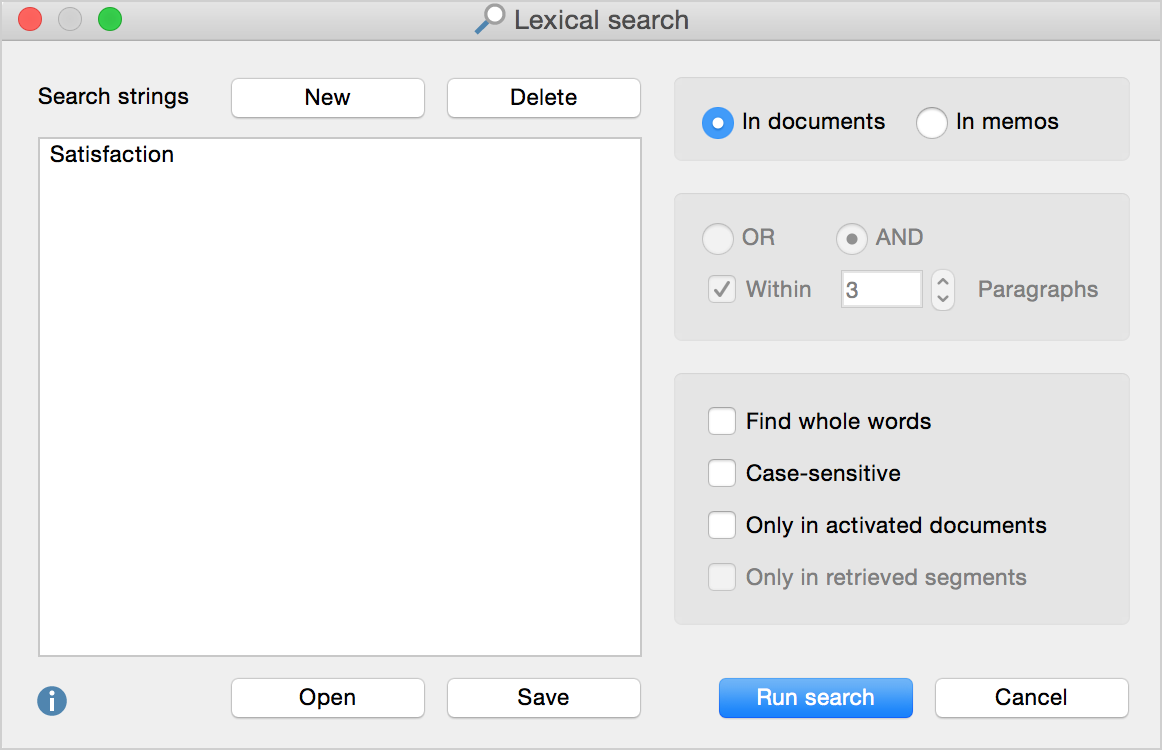Viewport: 1162px width, 750px height.
Task: Choose the OR combination option
Action: coord(718,239)
